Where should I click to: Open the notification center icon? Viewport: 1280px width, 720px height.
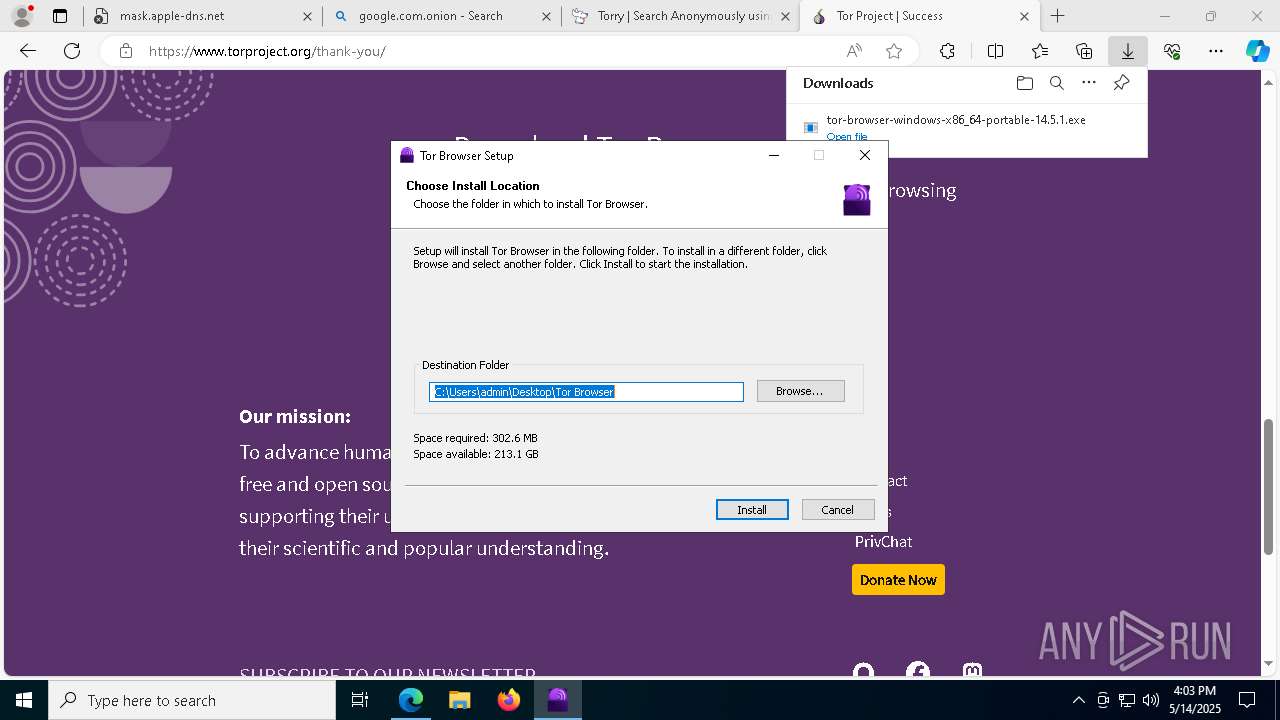coord(1247,700)
